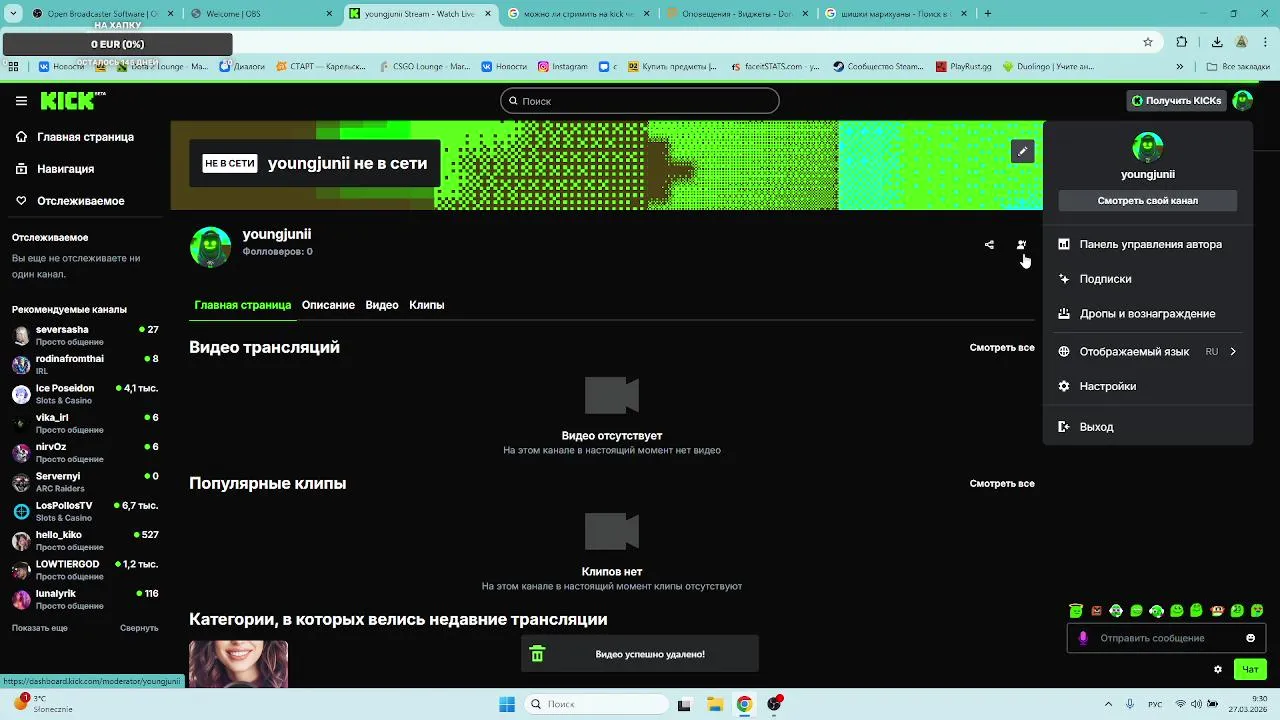Screen dimensions: 1280x720
Task: Open Chrome from the taskbar
Action: 744,704
